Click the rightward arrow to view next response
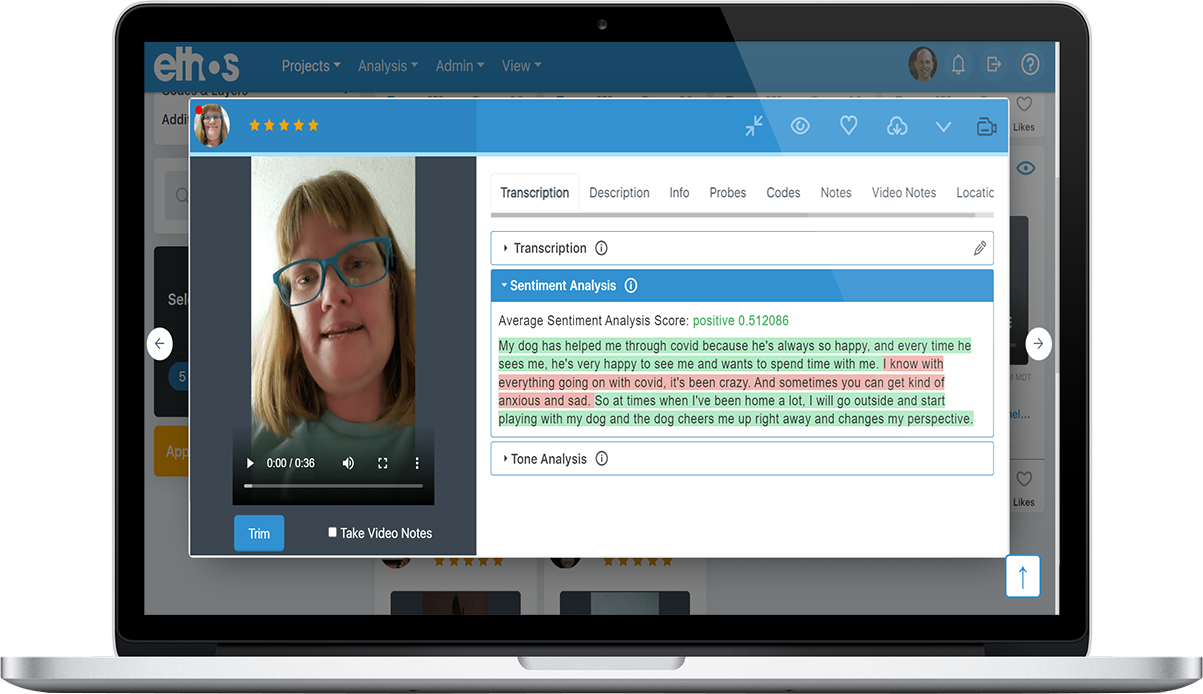The image size is (1203, 694). [1038, 343]
